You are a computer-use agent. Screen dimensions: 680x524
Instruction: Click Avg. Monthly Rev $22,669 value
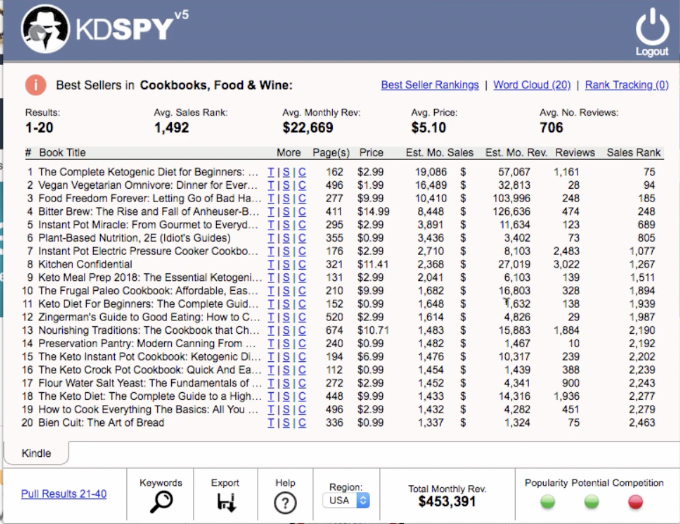[x=308, y=128]
